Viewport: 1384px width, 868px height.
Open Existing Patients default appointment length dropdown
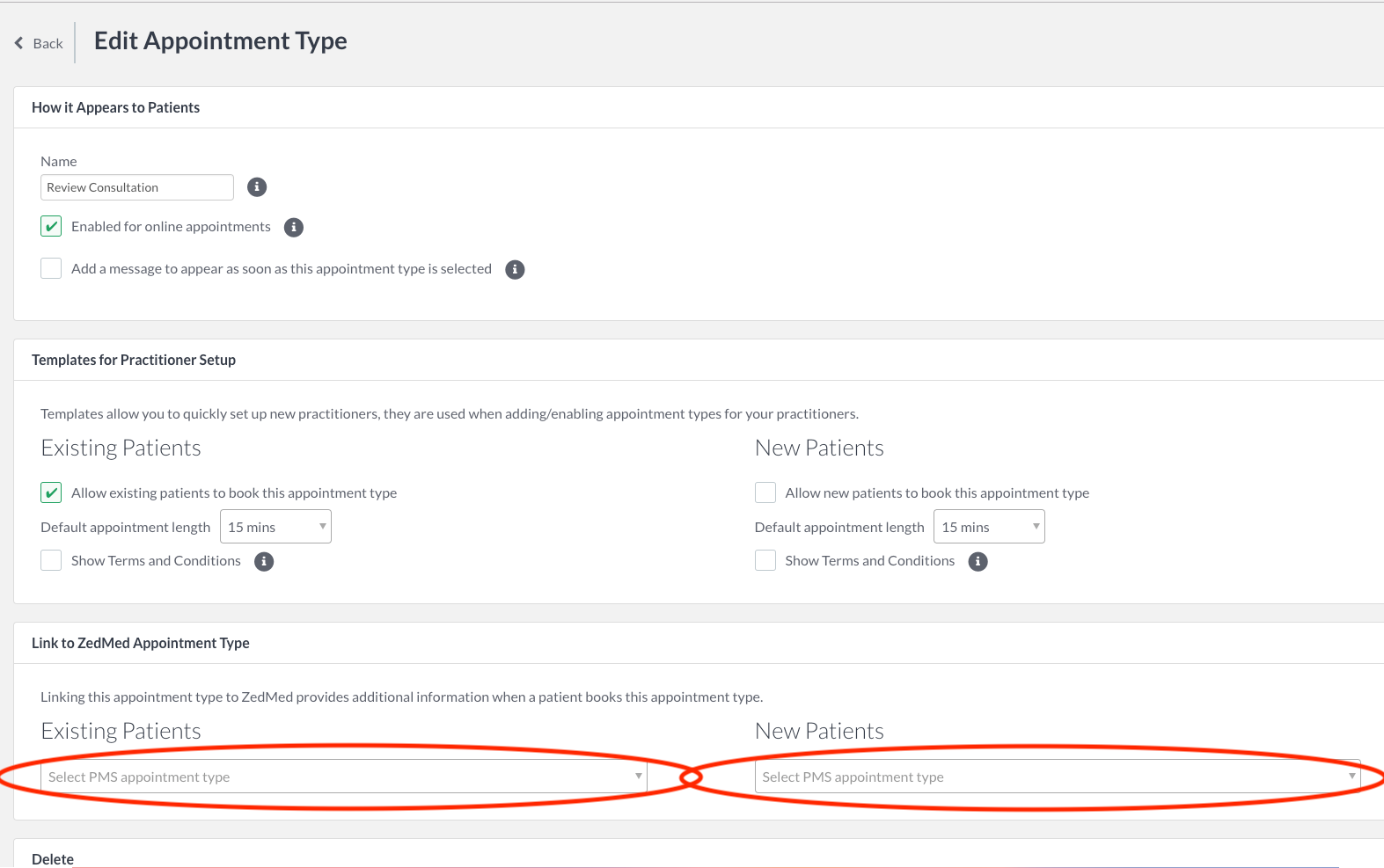pos(275,527)
